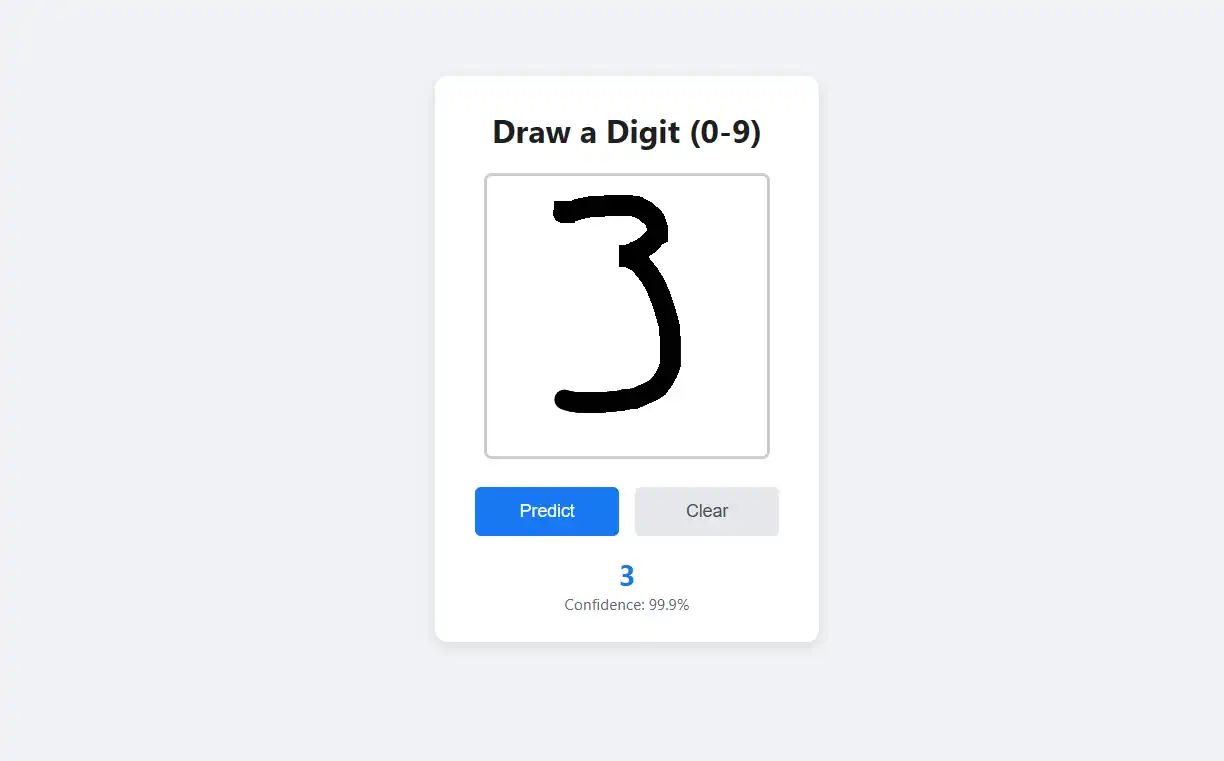The image size is (1224, 761).
Task: Click the blue predicted digit 3 result
Action: coord(627,576)
